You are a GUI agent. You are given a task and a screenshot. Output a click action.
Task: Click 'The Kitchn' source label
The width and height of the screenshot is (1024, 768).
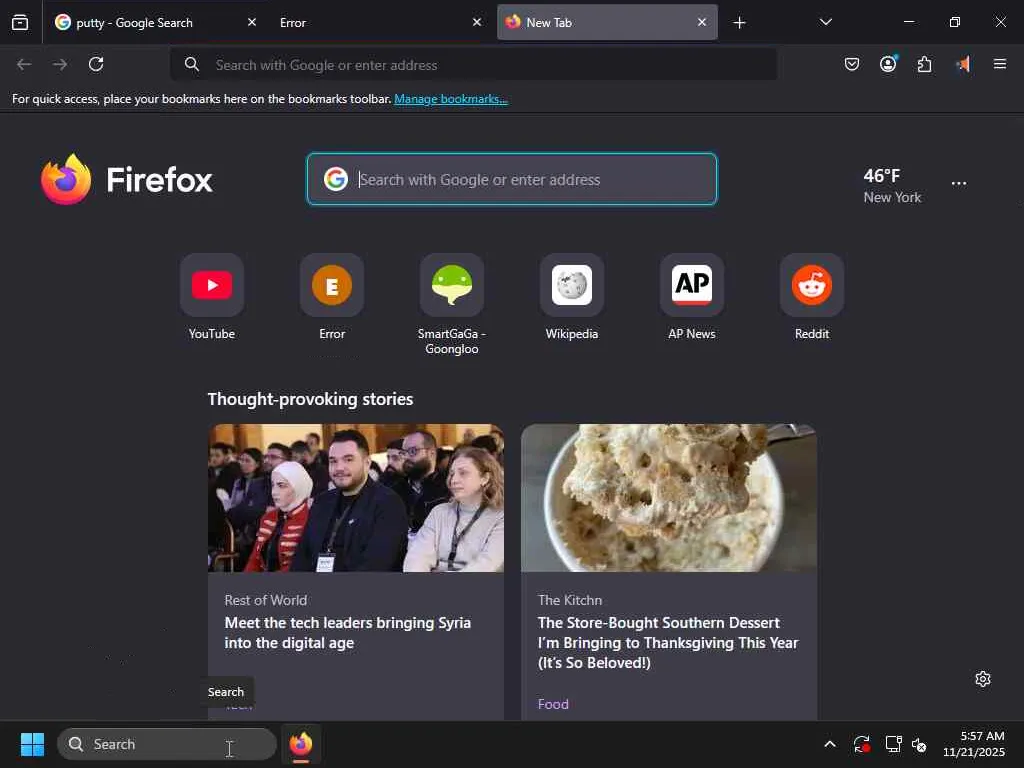(570, 600)
